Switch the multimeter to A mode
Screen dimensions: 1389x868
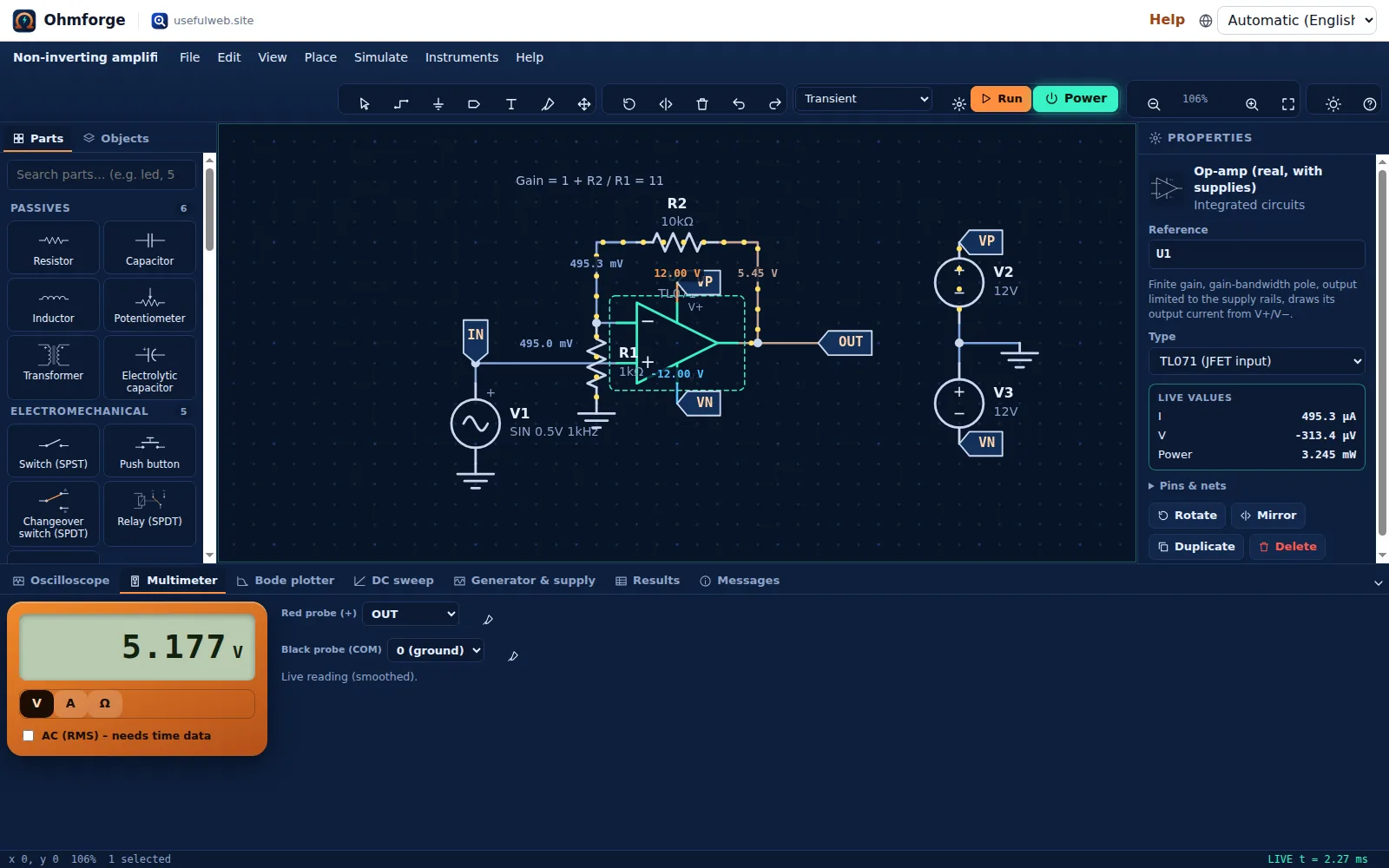tap(70, 703)
